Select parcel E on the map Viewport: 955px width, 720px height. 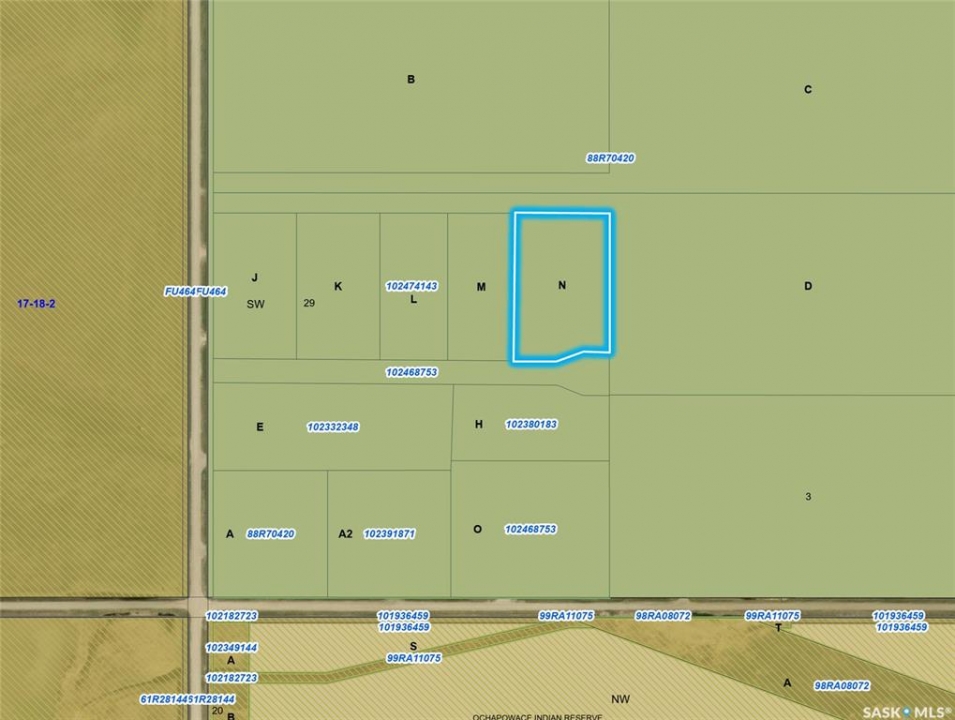260,427
